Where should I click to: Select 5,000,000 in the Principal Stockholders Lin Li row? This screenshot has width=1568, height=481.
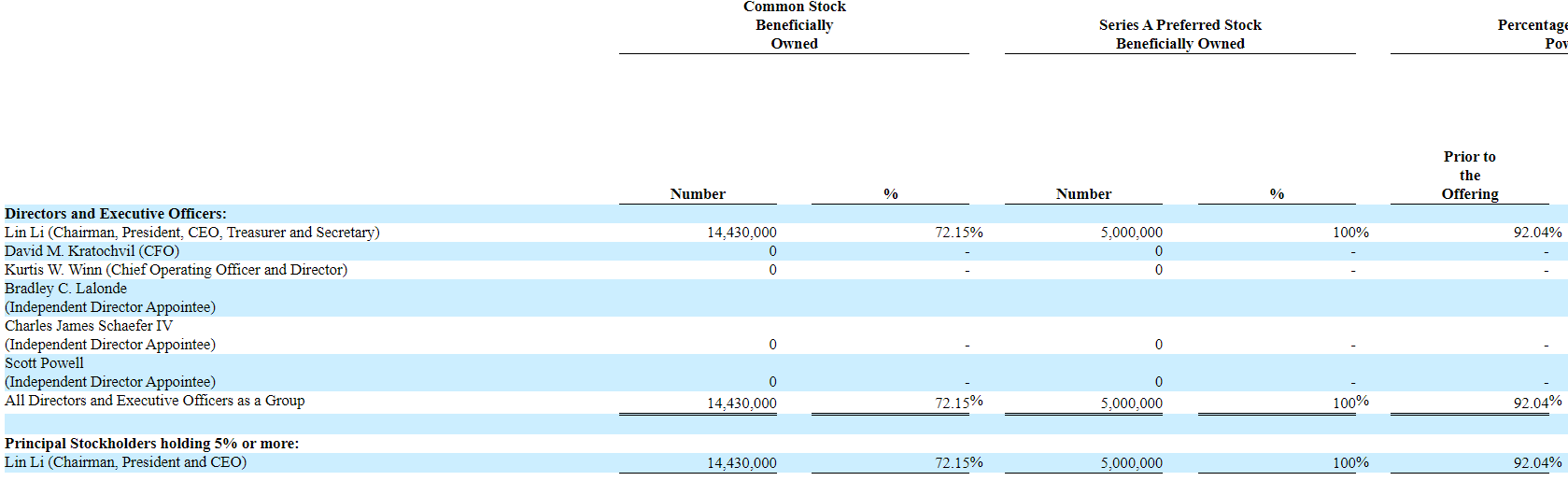tap(1131, 463)
